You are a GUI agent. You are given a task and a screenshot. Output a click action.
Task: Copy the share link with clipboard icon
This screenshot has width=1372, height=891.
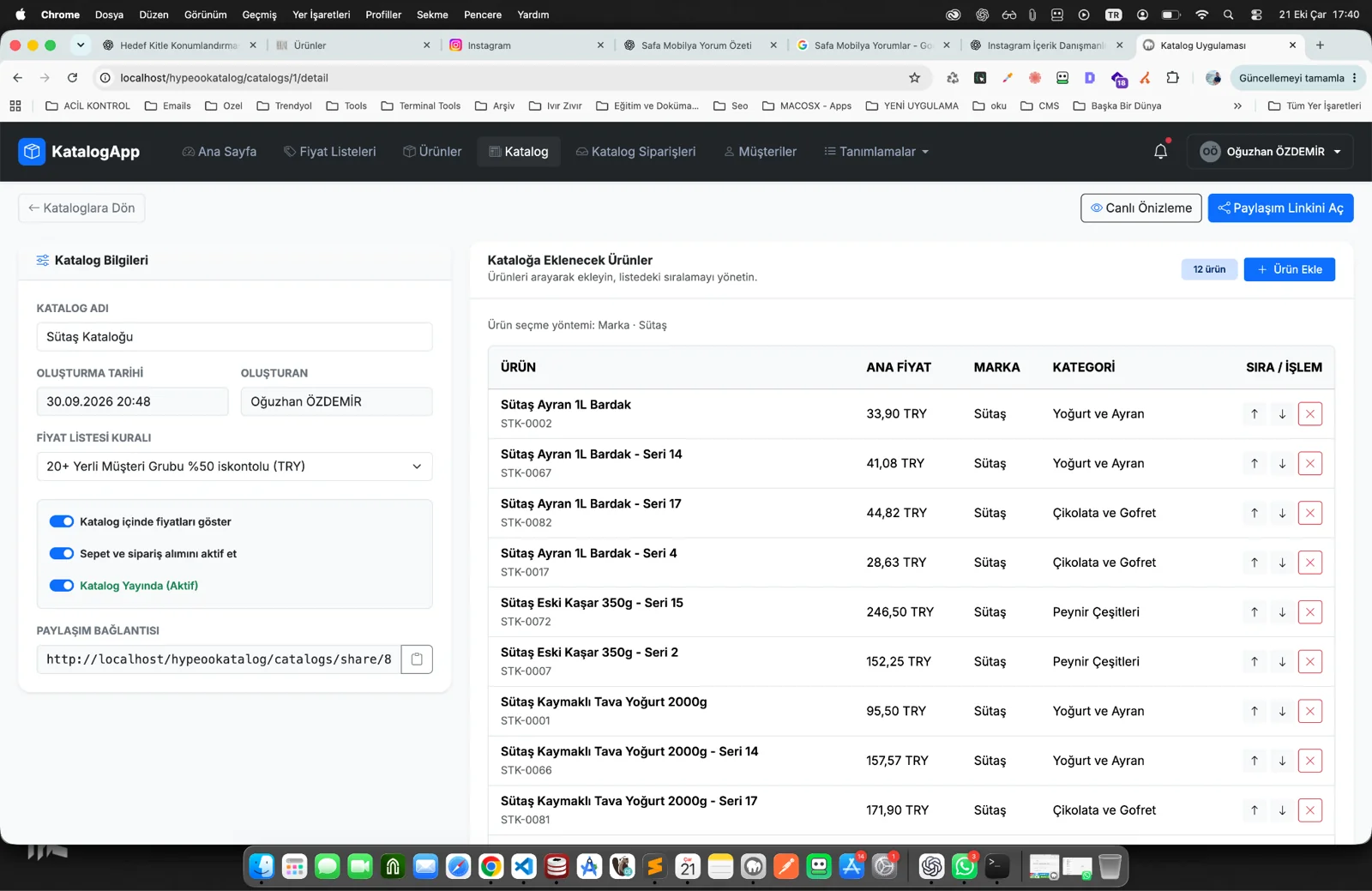tap(417, 659)
